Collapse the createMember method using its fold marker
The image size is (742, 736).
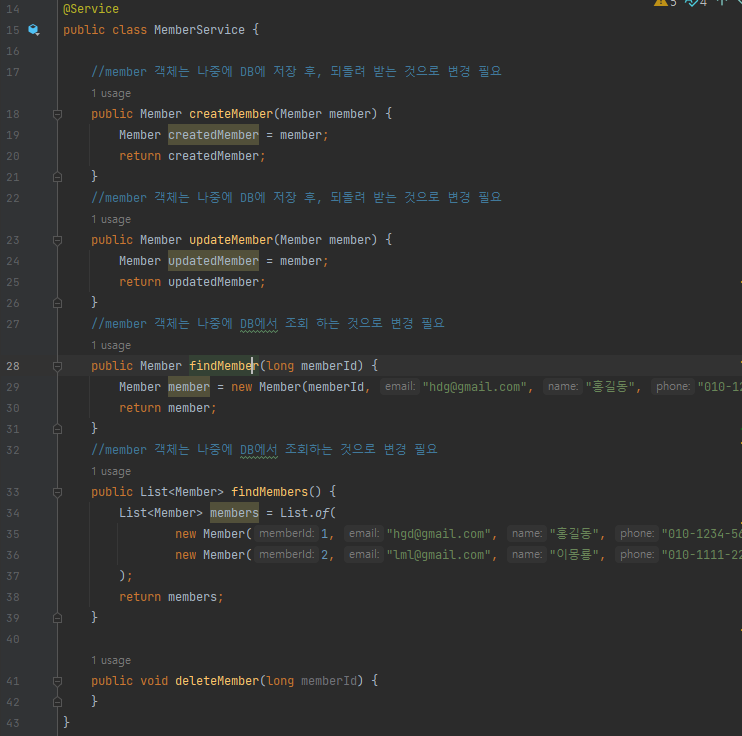pos(57,114)
